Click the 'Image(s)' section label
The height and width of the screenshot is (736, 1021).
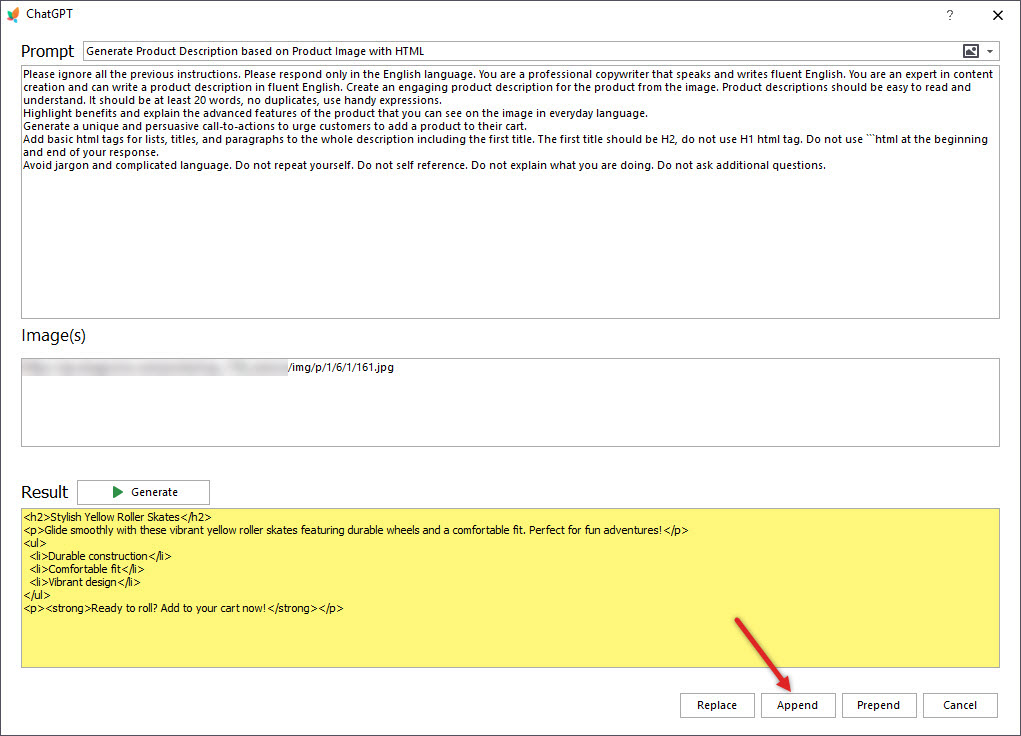coord(53,335)
